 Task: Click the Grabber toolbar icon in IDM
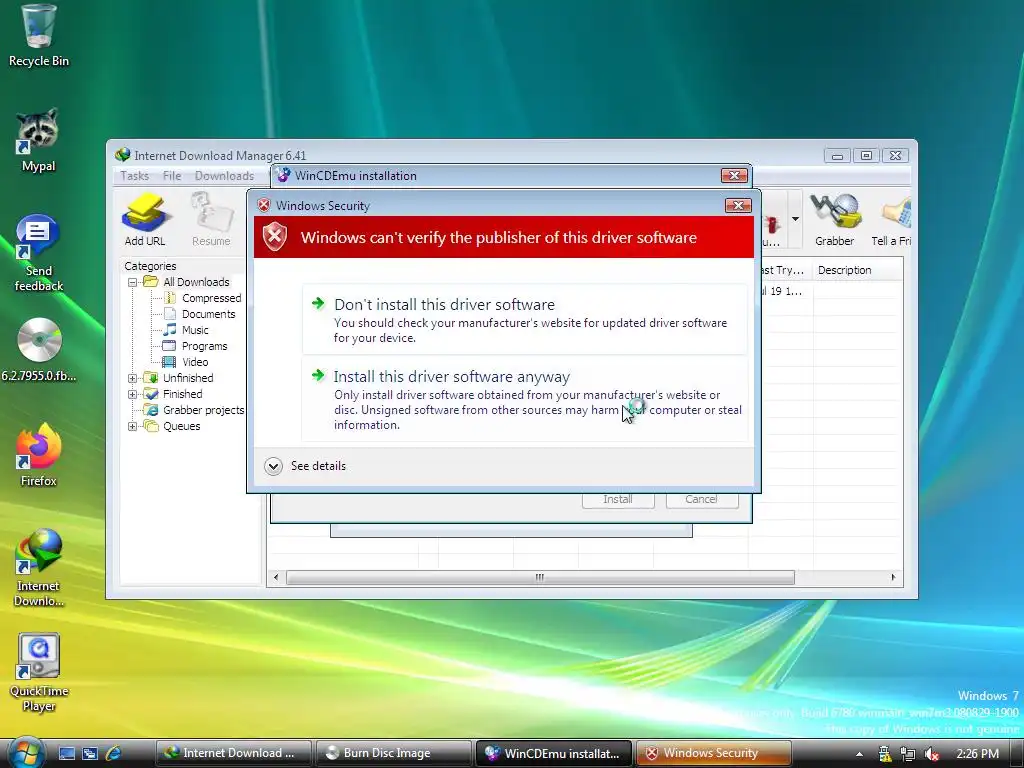[x=834, y=220]
